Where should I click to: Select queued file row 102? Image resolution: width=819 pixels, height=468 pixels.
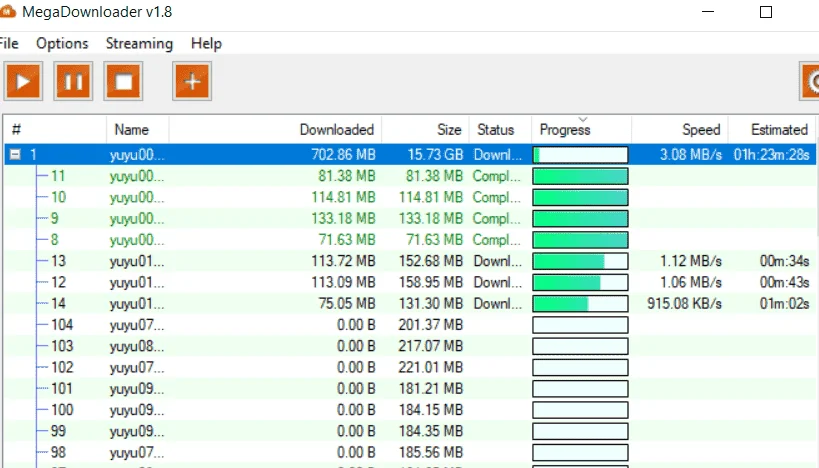(410, 367)
